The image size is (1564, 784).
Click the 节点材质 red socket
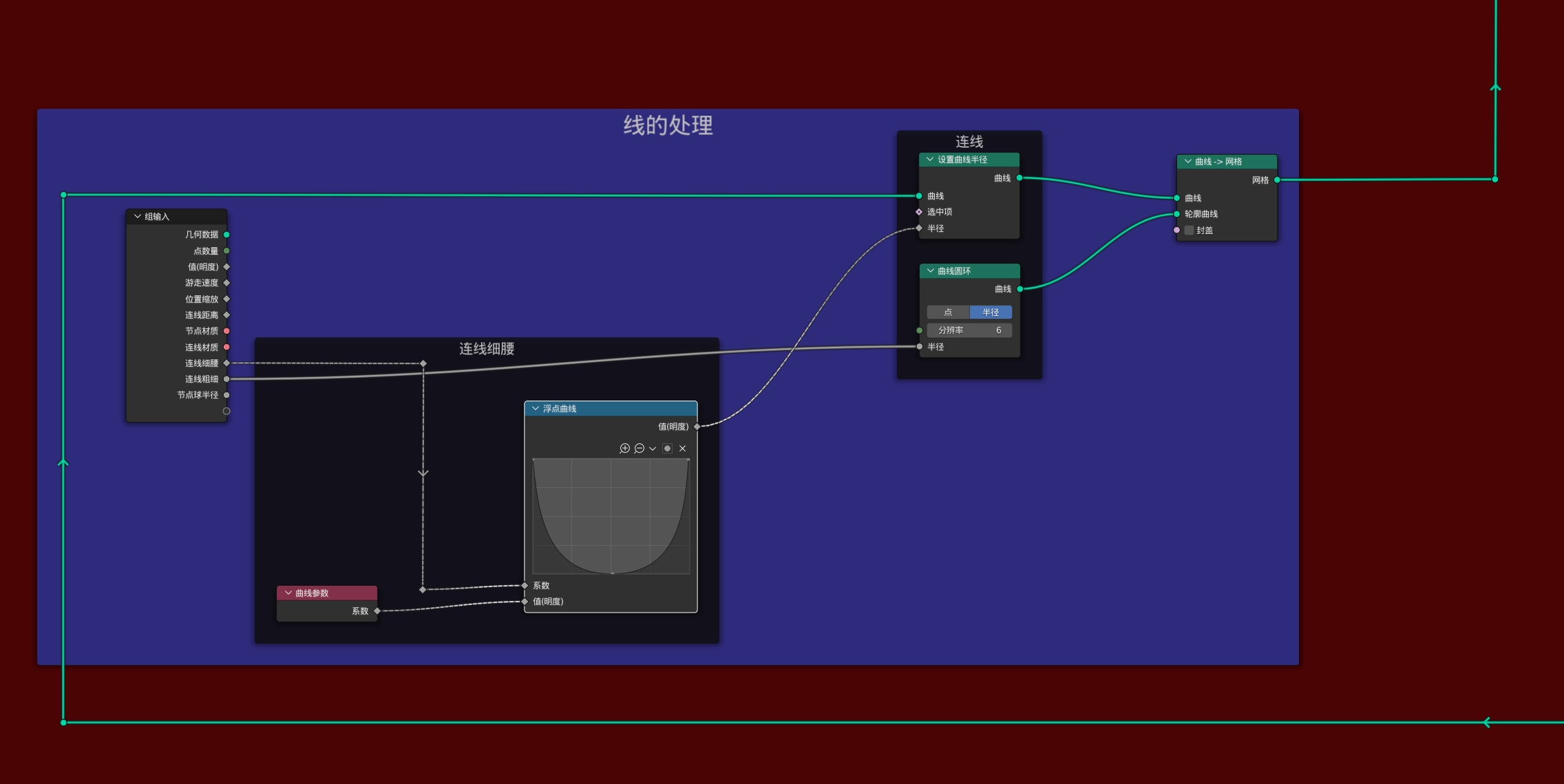pos(226,331)
